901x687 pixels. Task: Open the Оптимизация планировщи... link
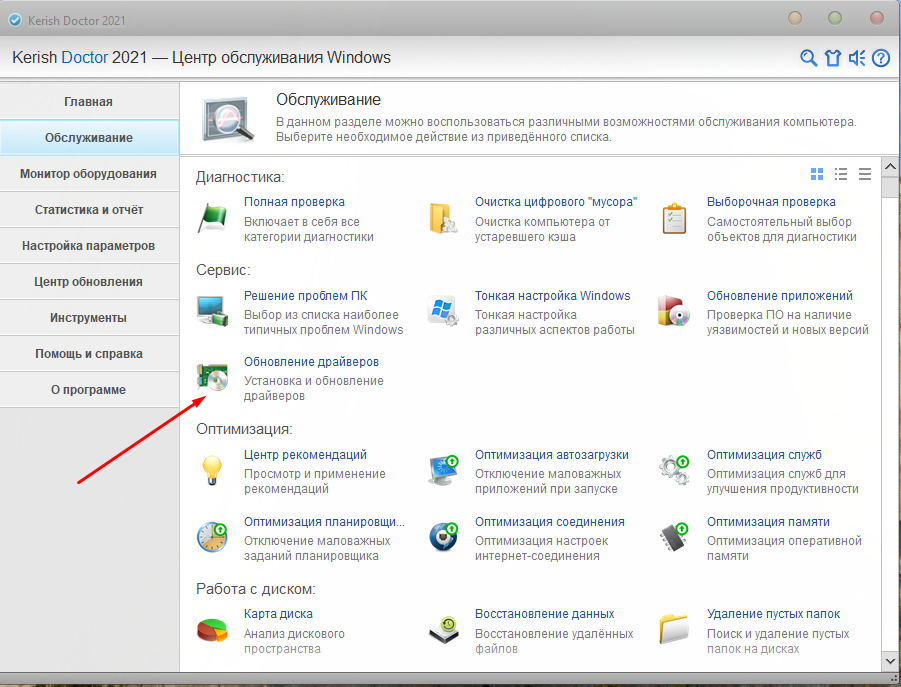324,522
